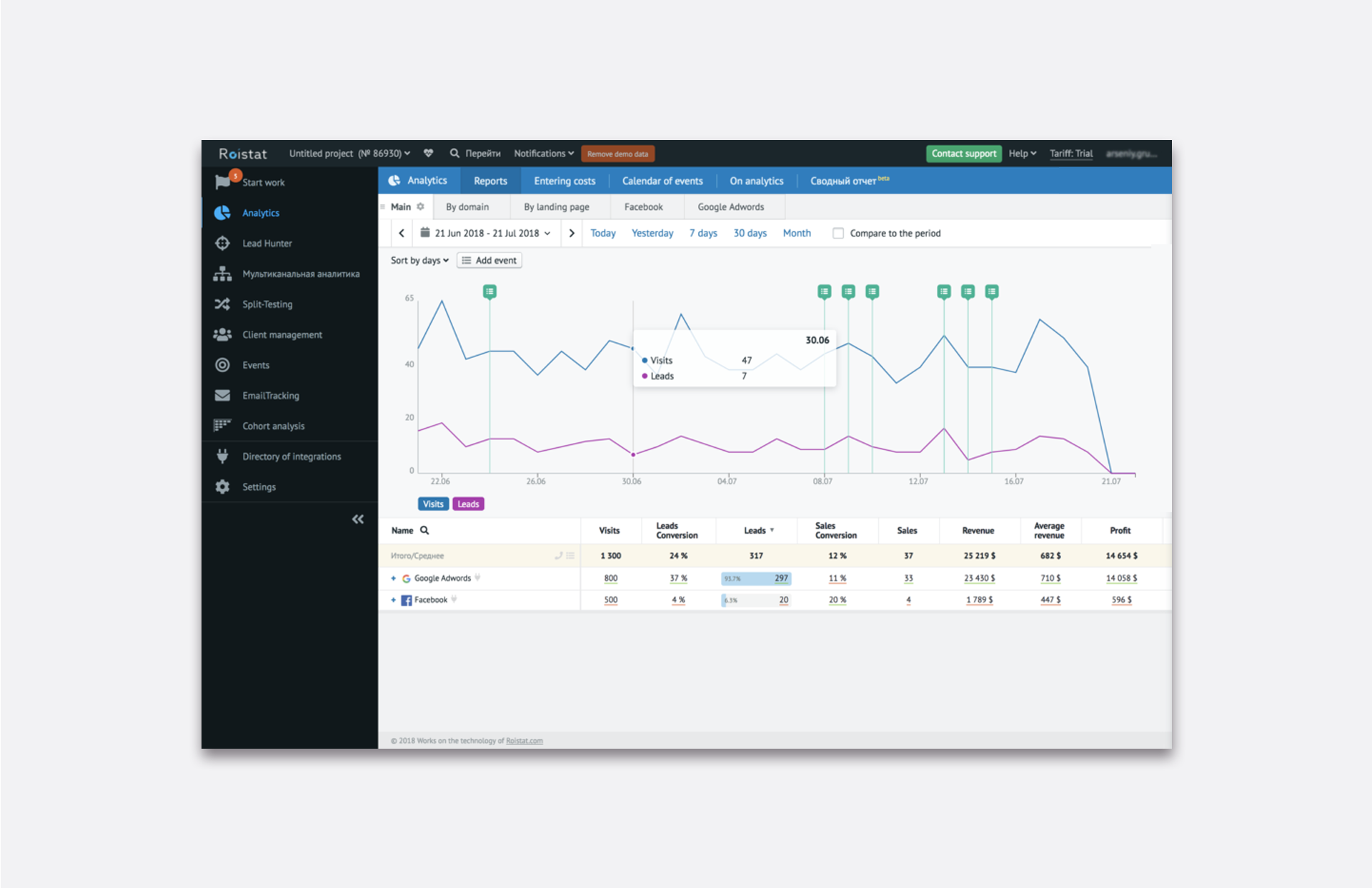Open Lead Hunter crosshair icon
Screen dimensions: 1372x888
(x=222, y=243)
